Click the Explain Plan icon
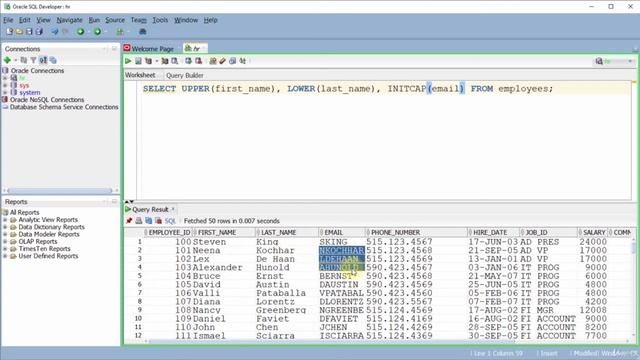This screenshot has width=640, height=360. 148,61
